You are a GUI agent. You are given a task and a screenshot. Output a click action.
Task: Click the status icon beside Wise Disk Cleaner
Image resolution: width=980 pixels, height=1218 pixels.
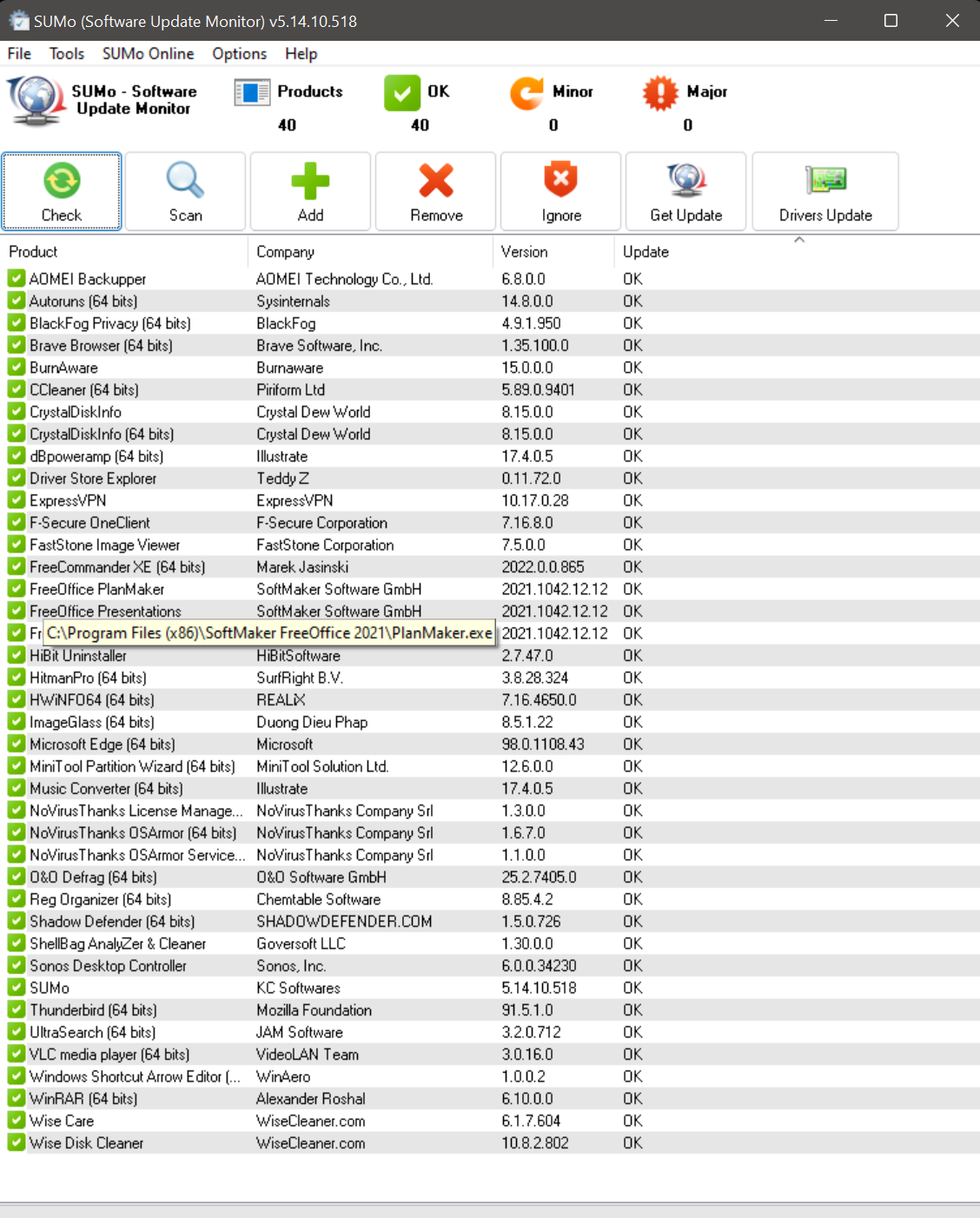coord(17,1143)
